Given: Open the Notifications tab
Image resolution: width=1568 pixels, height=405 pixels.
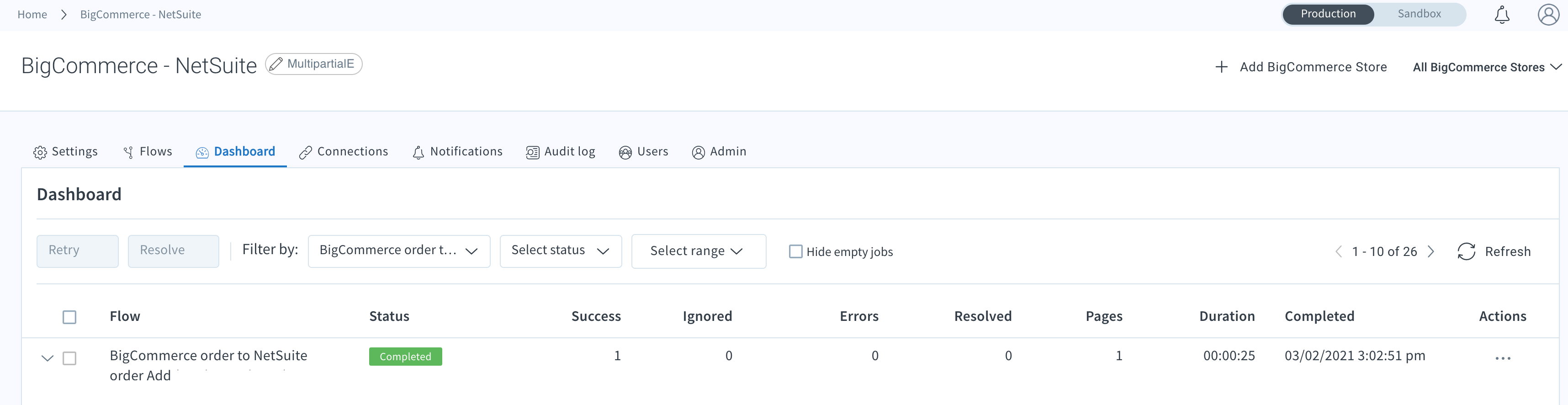Looking at the screenshot, I should (457, 152).
